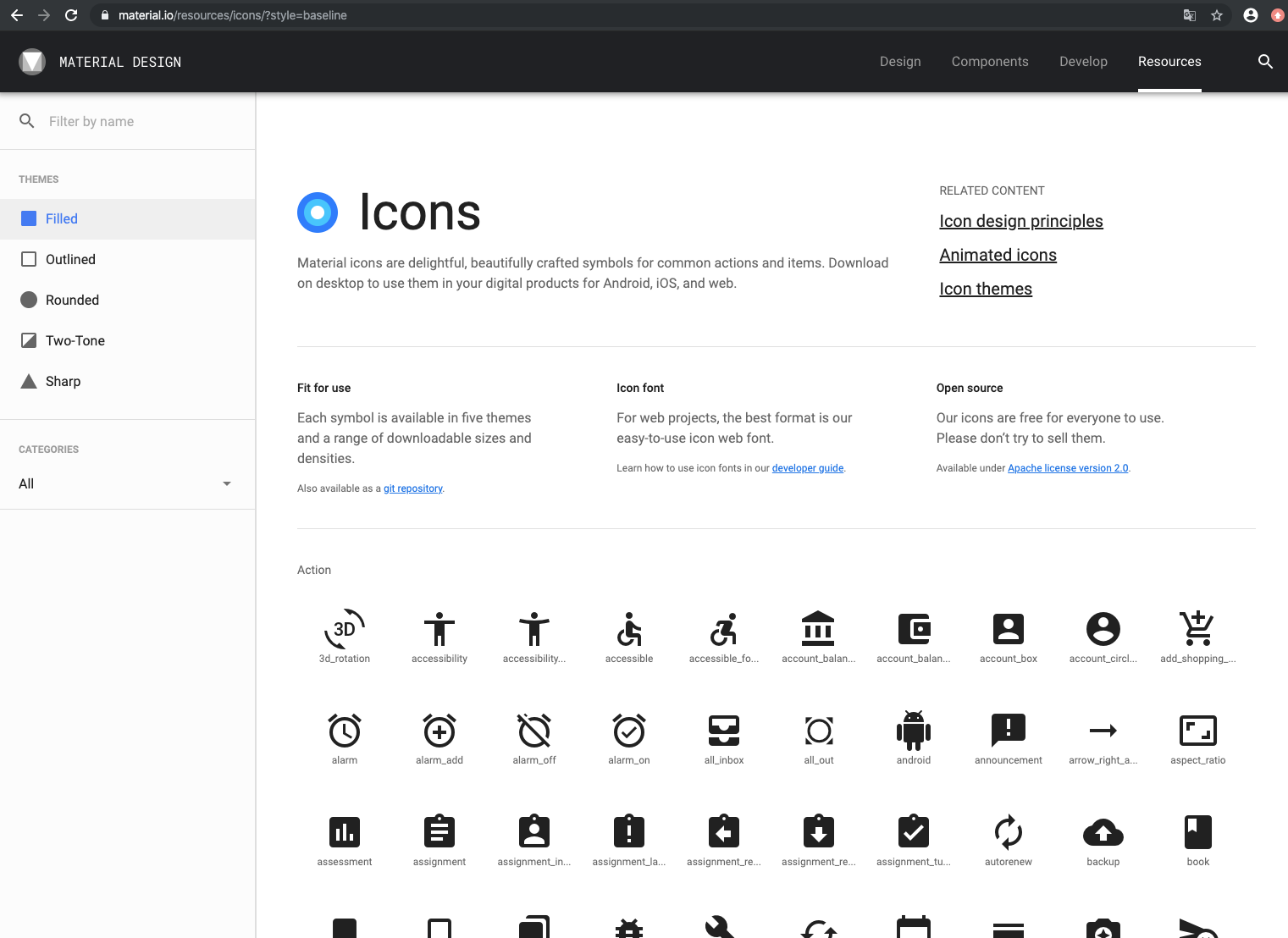Click the announcement icon
The height and width of the screenshot is (938, 1288).
tap(1009, 731)
